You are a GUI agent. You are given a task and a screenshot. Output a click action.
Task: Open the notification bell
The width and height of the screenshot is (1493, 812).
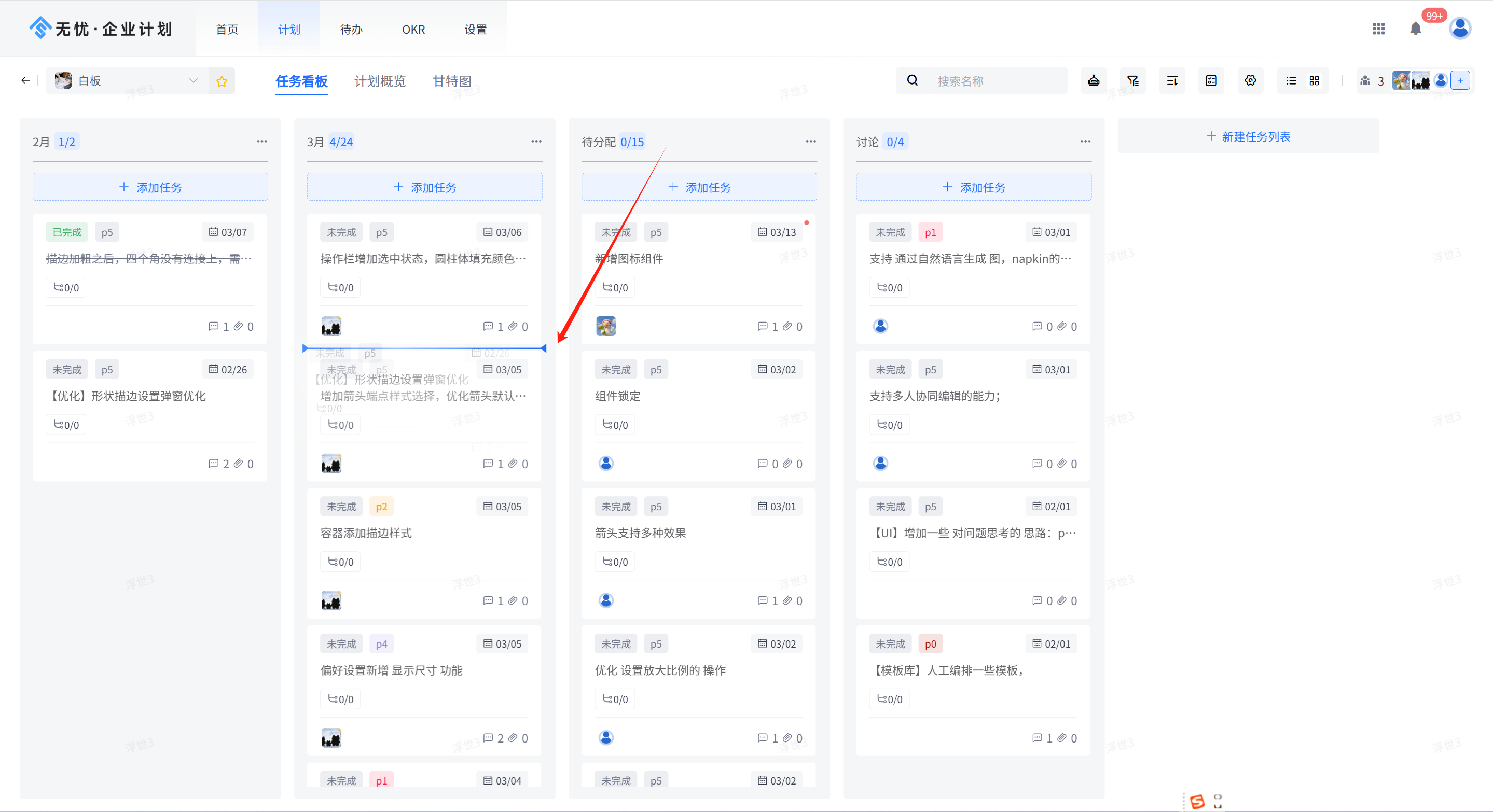pyautogui.click(x=1415, y=29)
